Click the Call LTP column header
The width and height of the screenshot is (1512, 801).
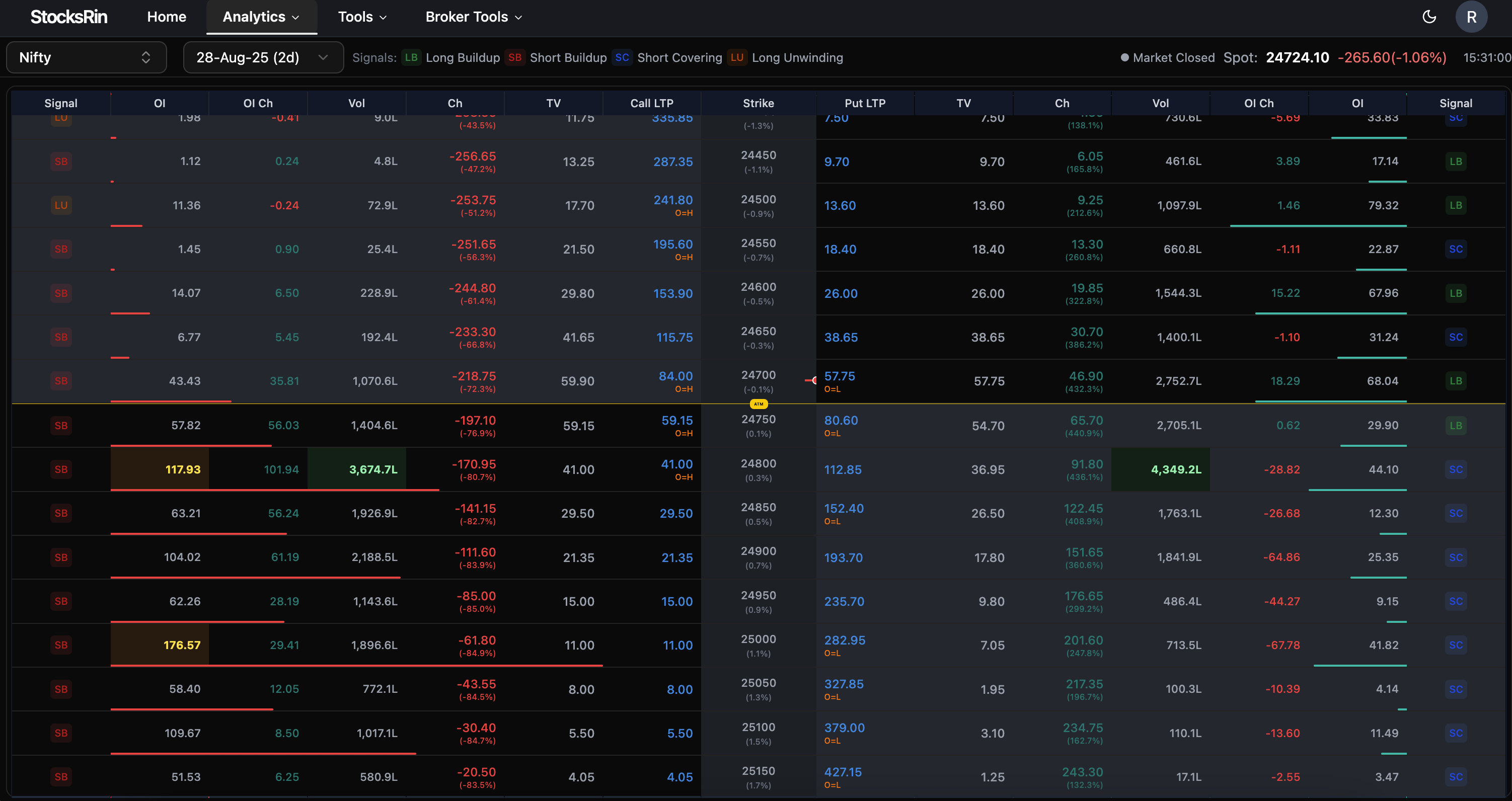(x=651, y=103)
